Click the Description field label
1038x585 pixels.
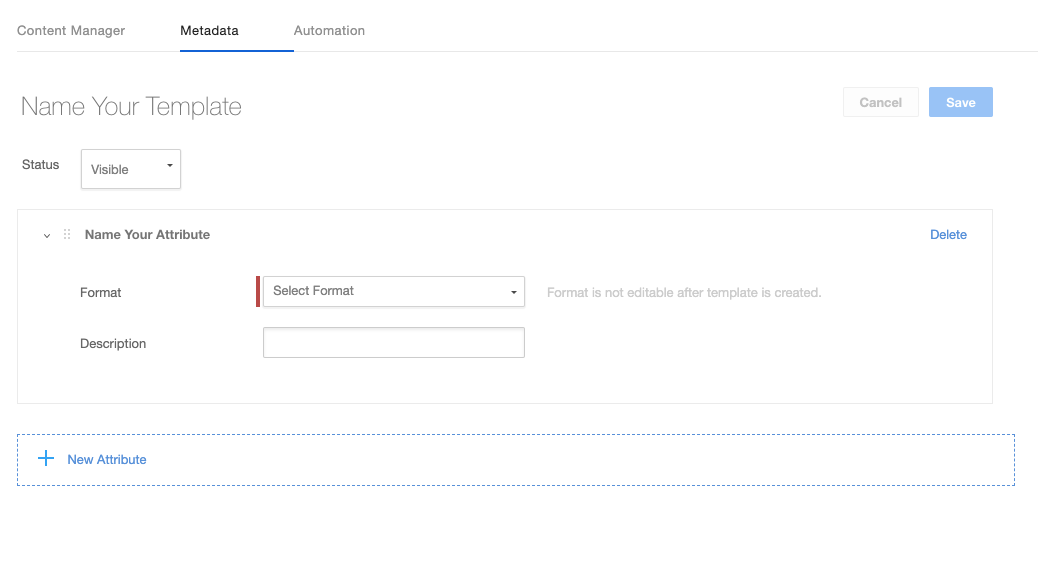click(x=113, y=344)
